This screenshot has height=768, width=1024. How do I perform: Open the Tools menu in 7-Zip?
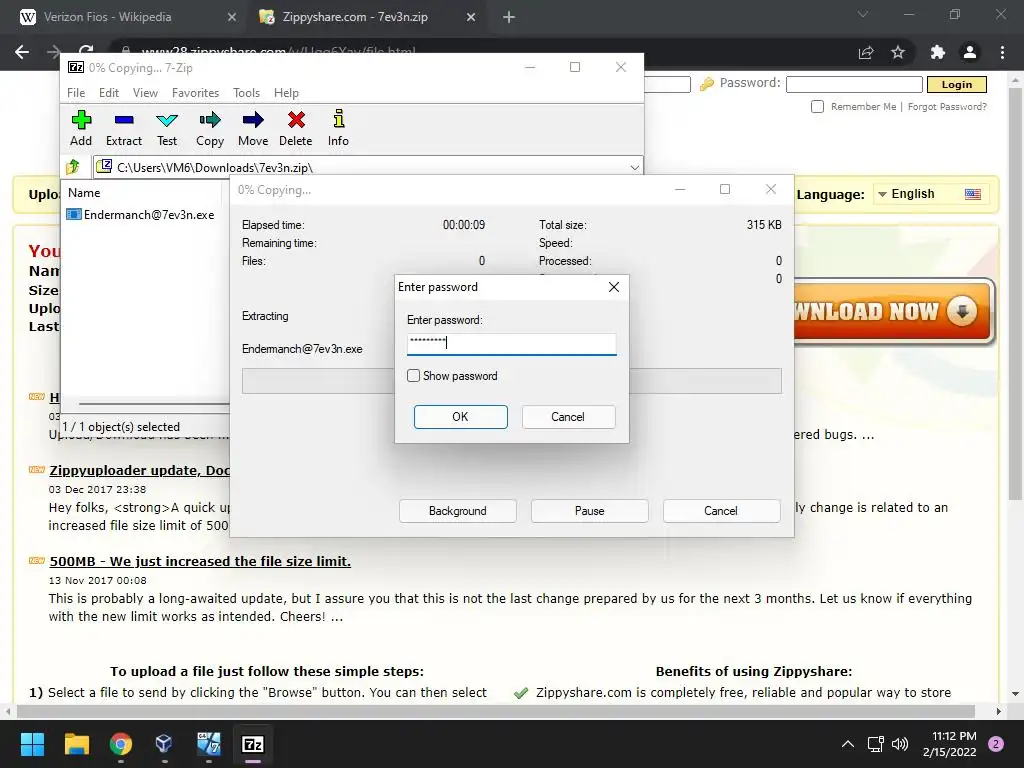point(246,93)
